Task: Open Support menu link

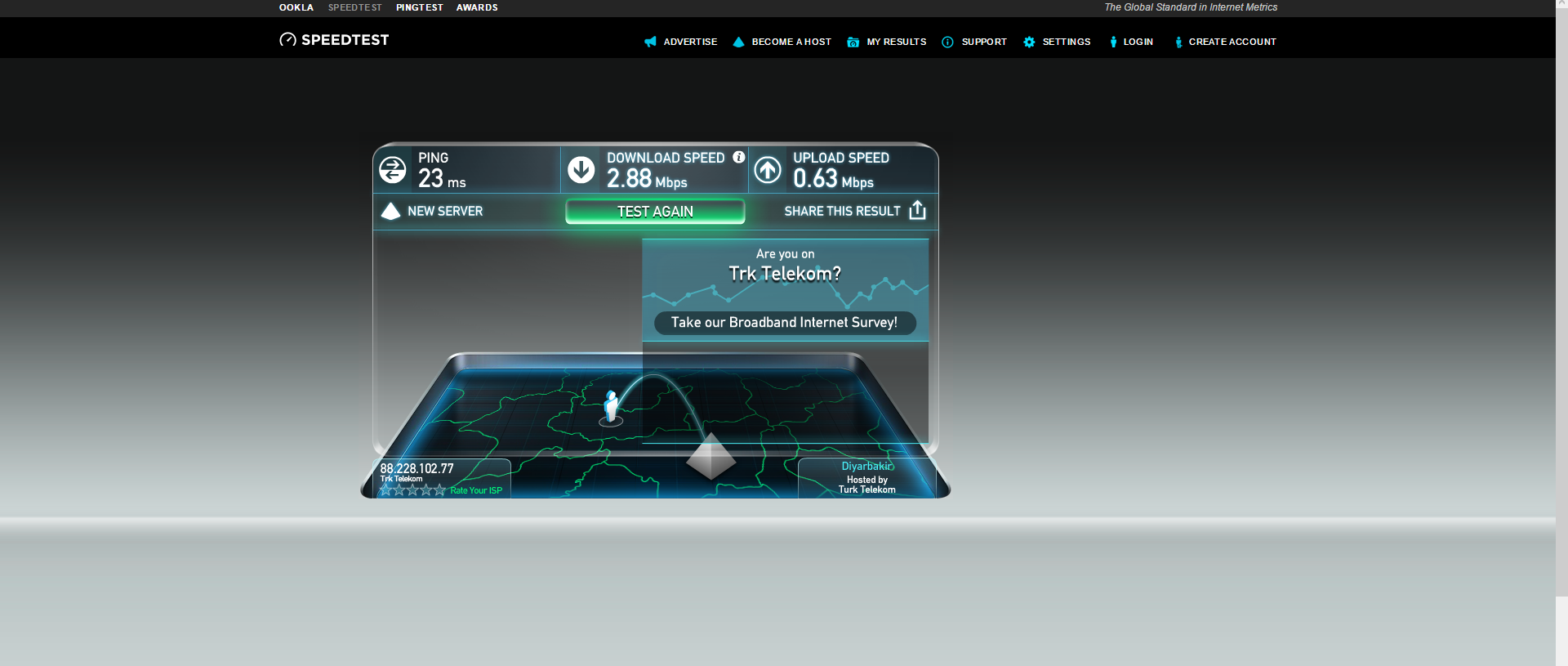Action: (x=984, y=42)
